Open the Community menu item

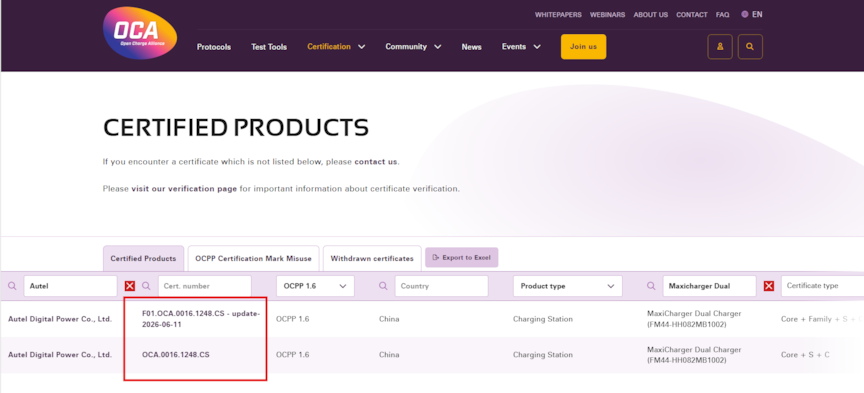point(406,47)
